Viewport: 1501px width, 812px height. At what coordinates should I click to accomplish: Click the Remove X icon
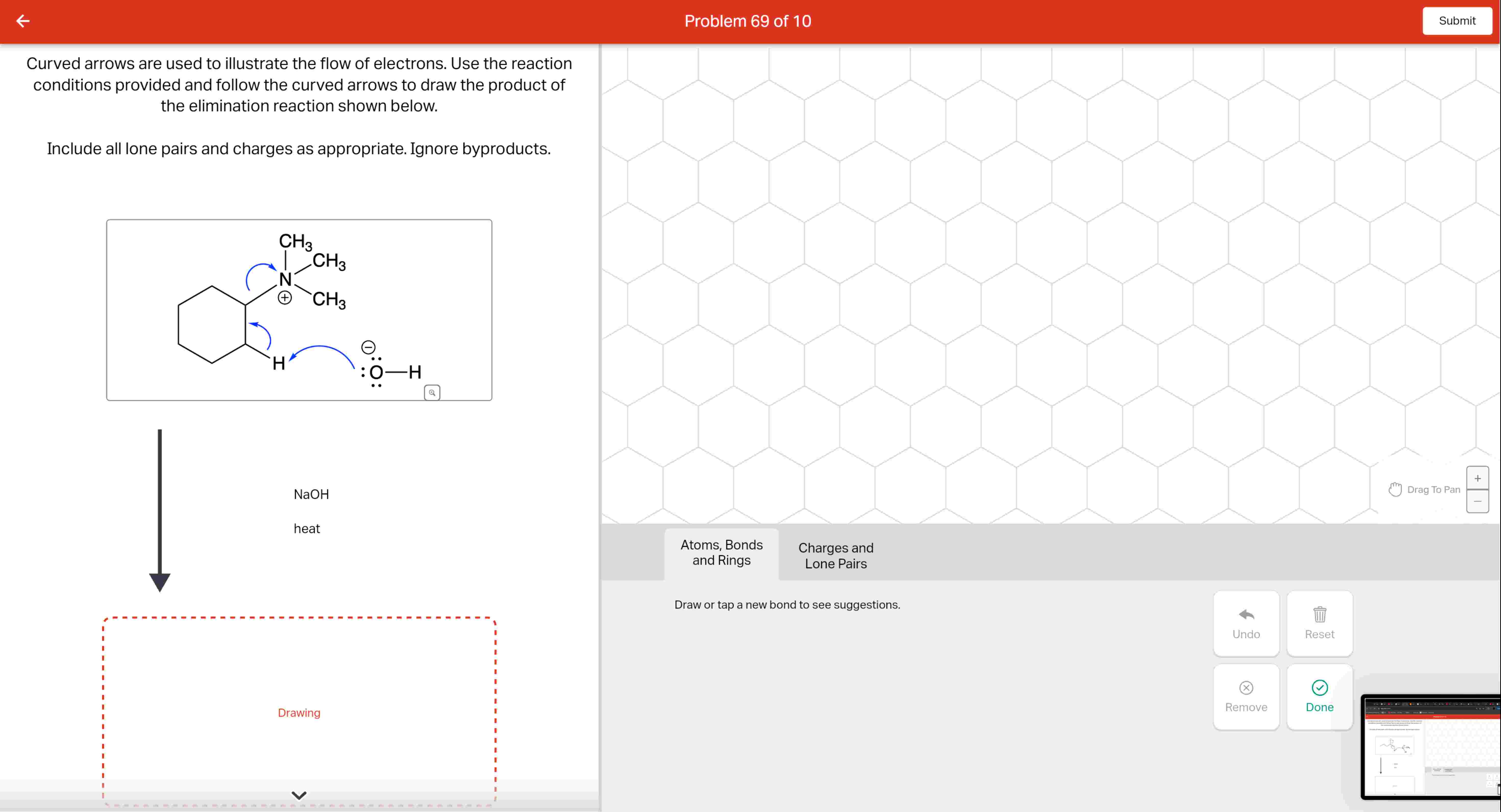(x=1246, y=688)
